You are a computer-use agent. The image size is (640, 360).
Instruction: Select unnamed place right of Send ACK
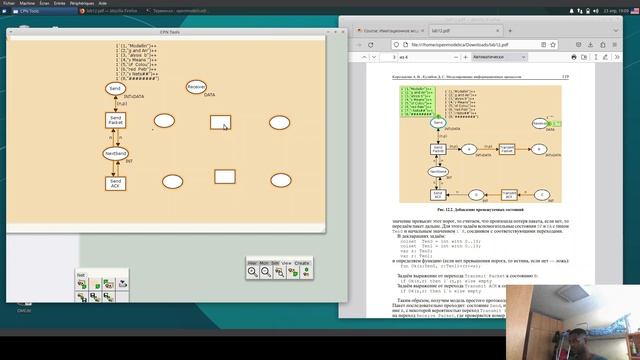[173, 182]
